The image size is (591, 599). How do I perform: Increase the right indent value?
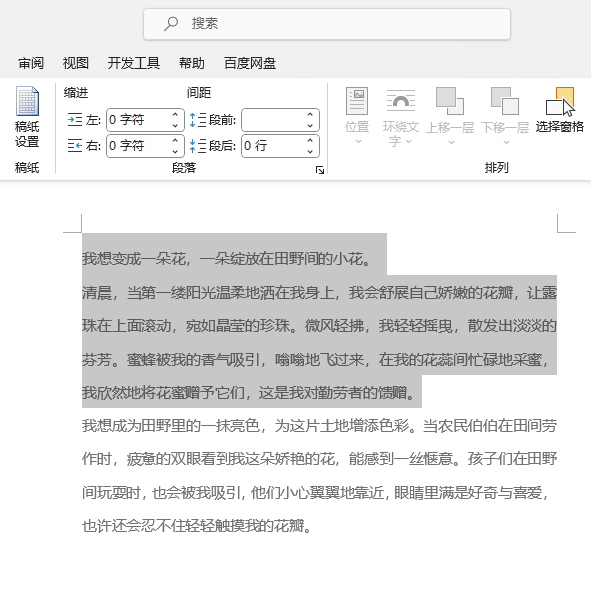tap(175, 140)
